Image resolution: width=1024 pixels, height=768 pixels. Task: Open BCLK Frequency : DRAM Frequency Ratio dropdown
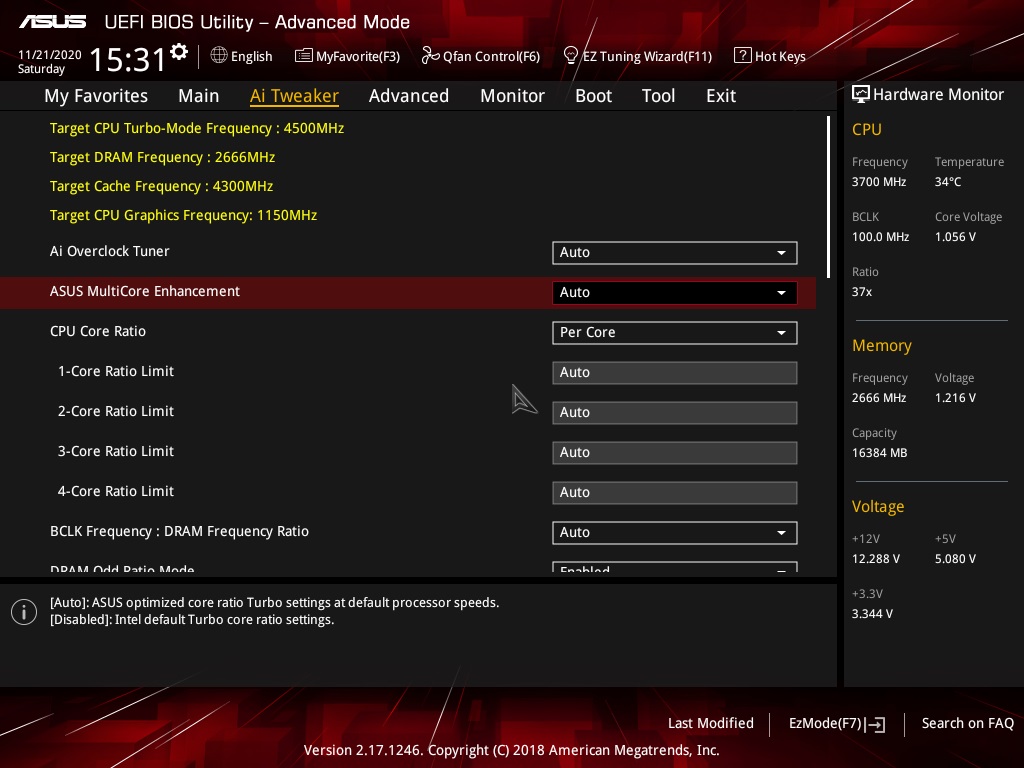point(675,532)
